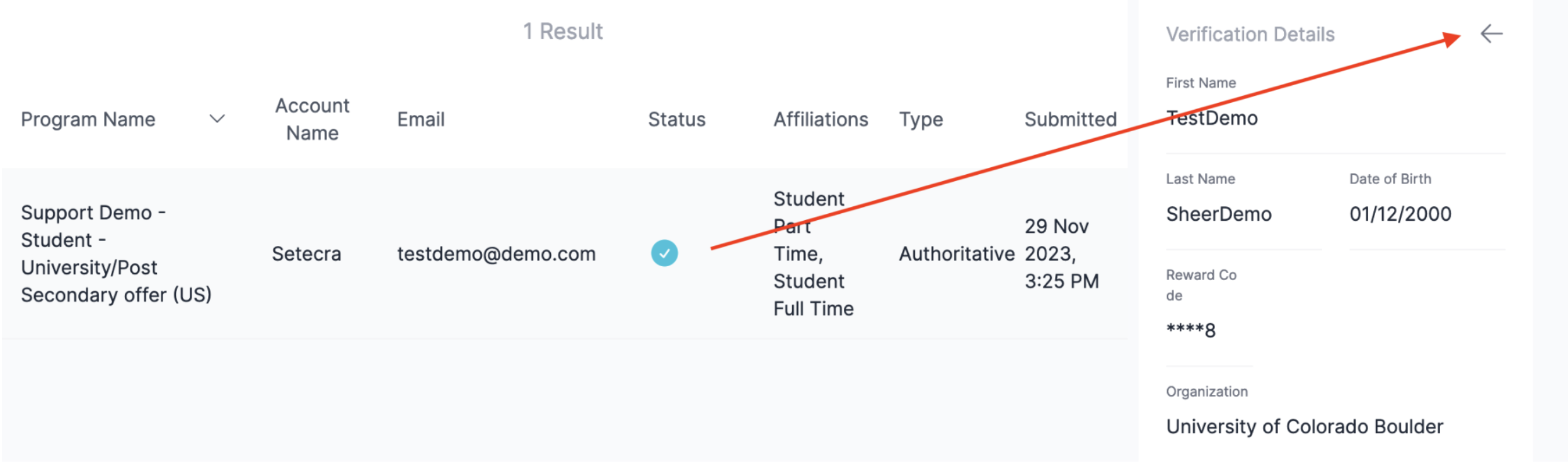Image resolution: width=1568 pixels, height=463 pixels.
Task: Click the blue verified status checkmark icon
Action: 664,254
